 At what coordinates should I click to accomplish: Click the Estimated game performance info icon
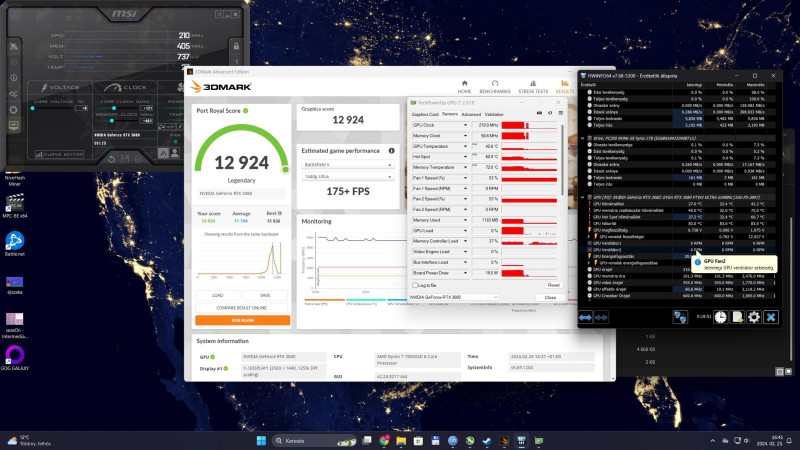[x=391, y=151]
